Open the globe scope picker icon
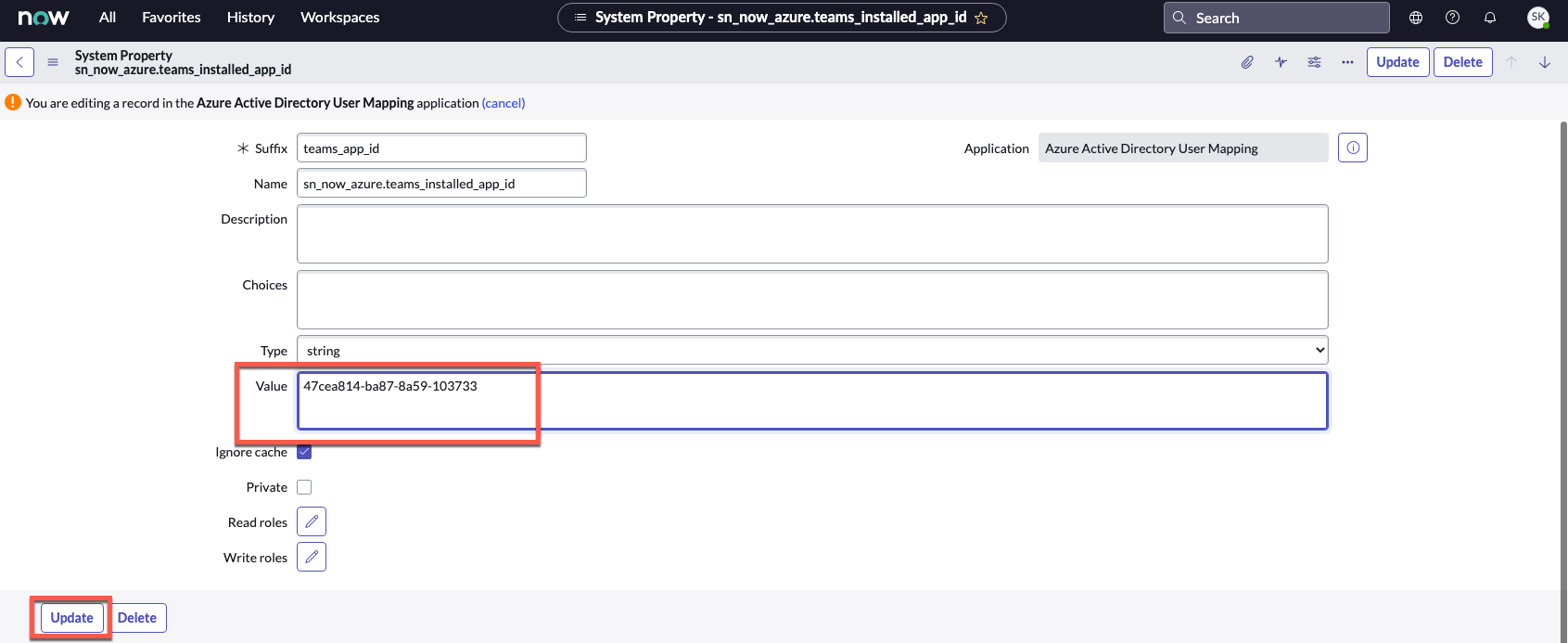This screenshot has height=643, width=1568. click(x=1416, y=18)
